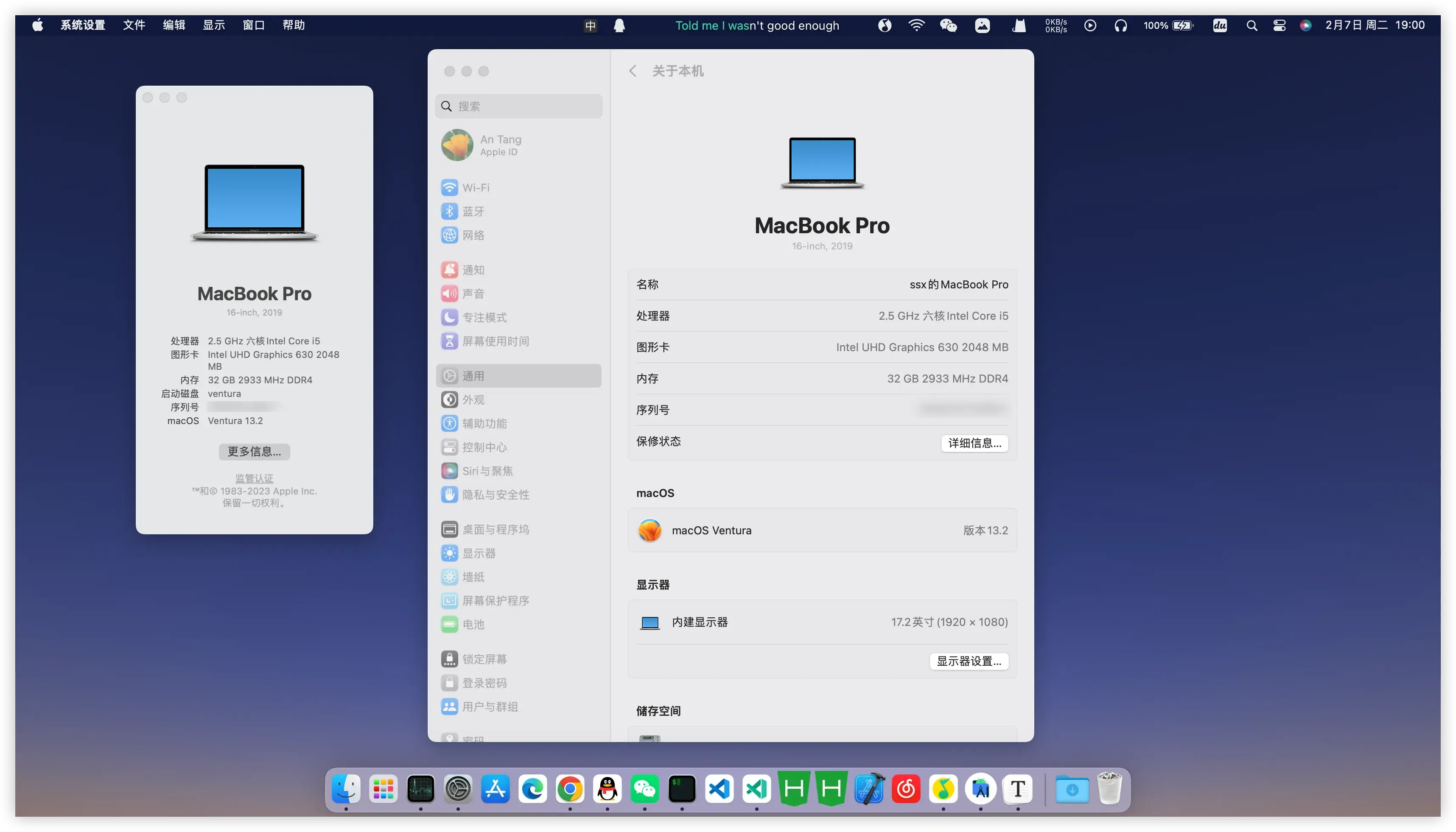
Task: Open Spotlight search in menu bar
Action: (x=1252, y=25)
